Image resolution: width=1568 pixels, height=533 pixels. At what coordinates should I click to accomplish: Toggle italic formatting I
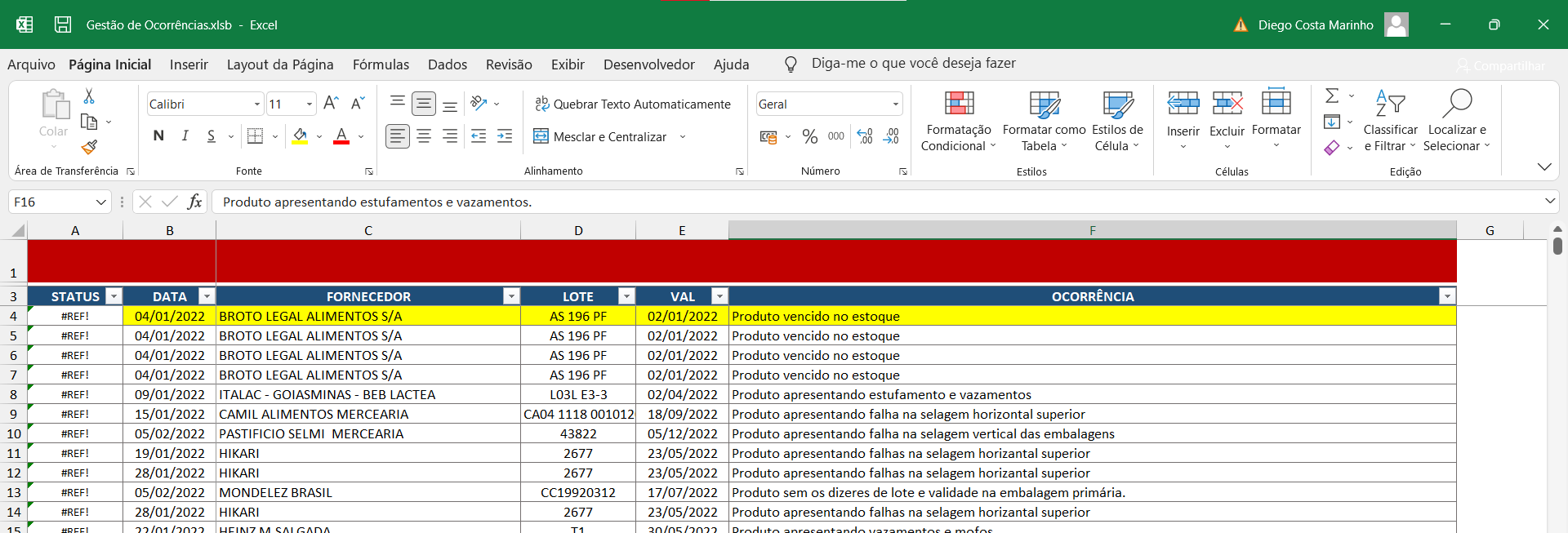point(185,136)
